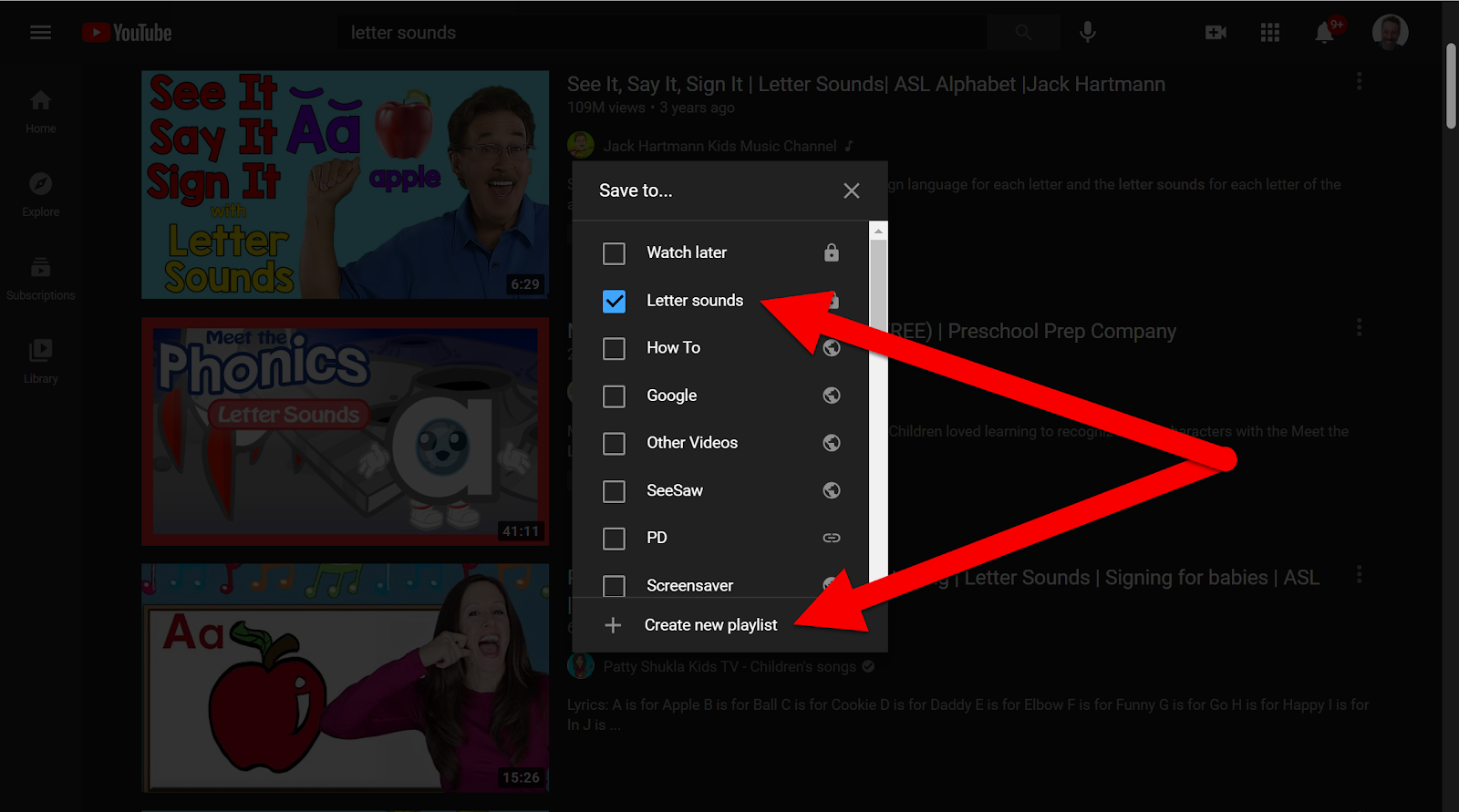Screen dimensions: 1459x812
Task: Close the Save to dialog
Action: [852, 190]
